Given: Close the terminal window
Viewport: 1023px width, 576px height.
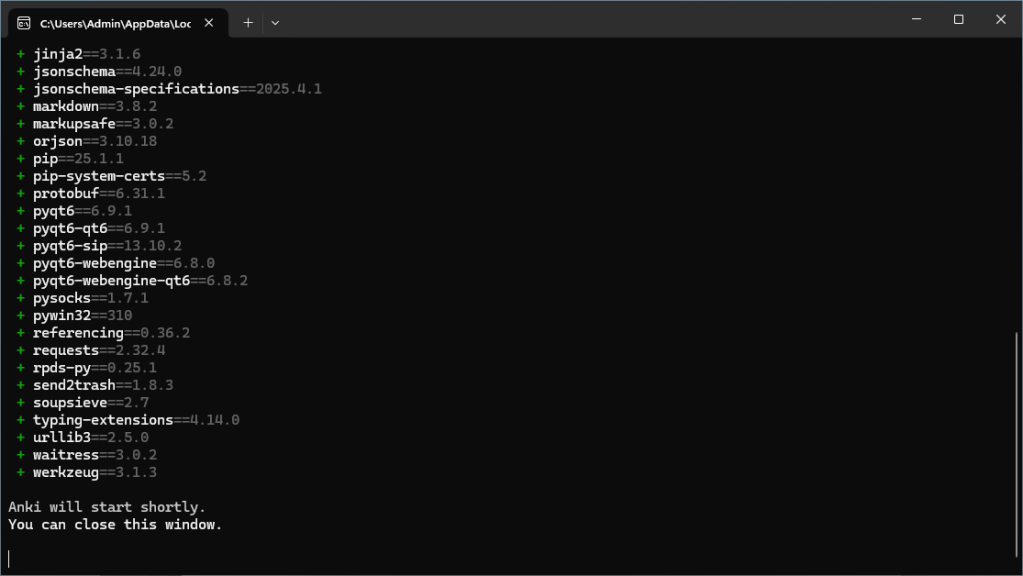Looking at the screenshot, I should click(x=1001, y=19).
